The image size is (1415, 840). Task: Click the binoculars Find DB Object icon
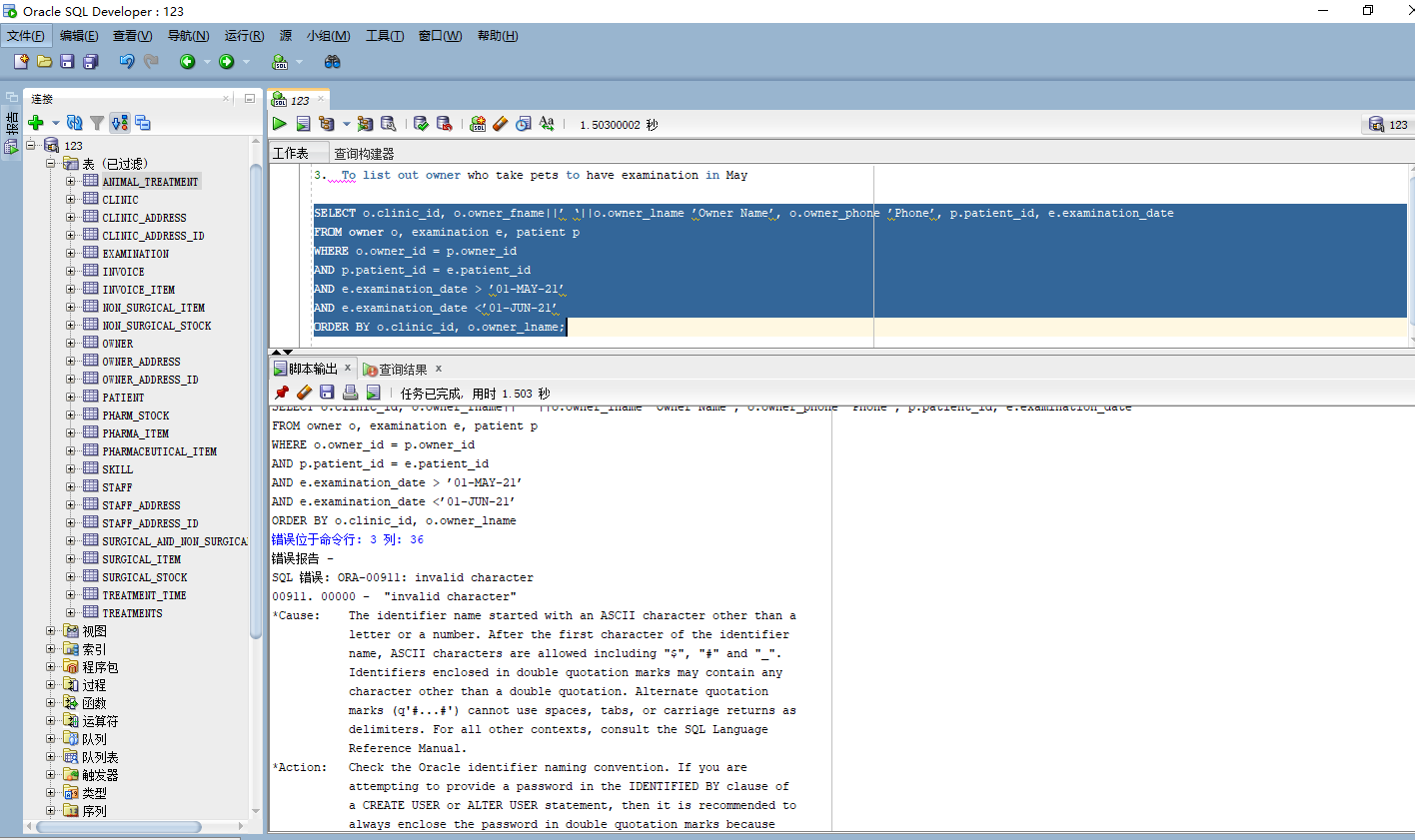(x=333, y=62)
